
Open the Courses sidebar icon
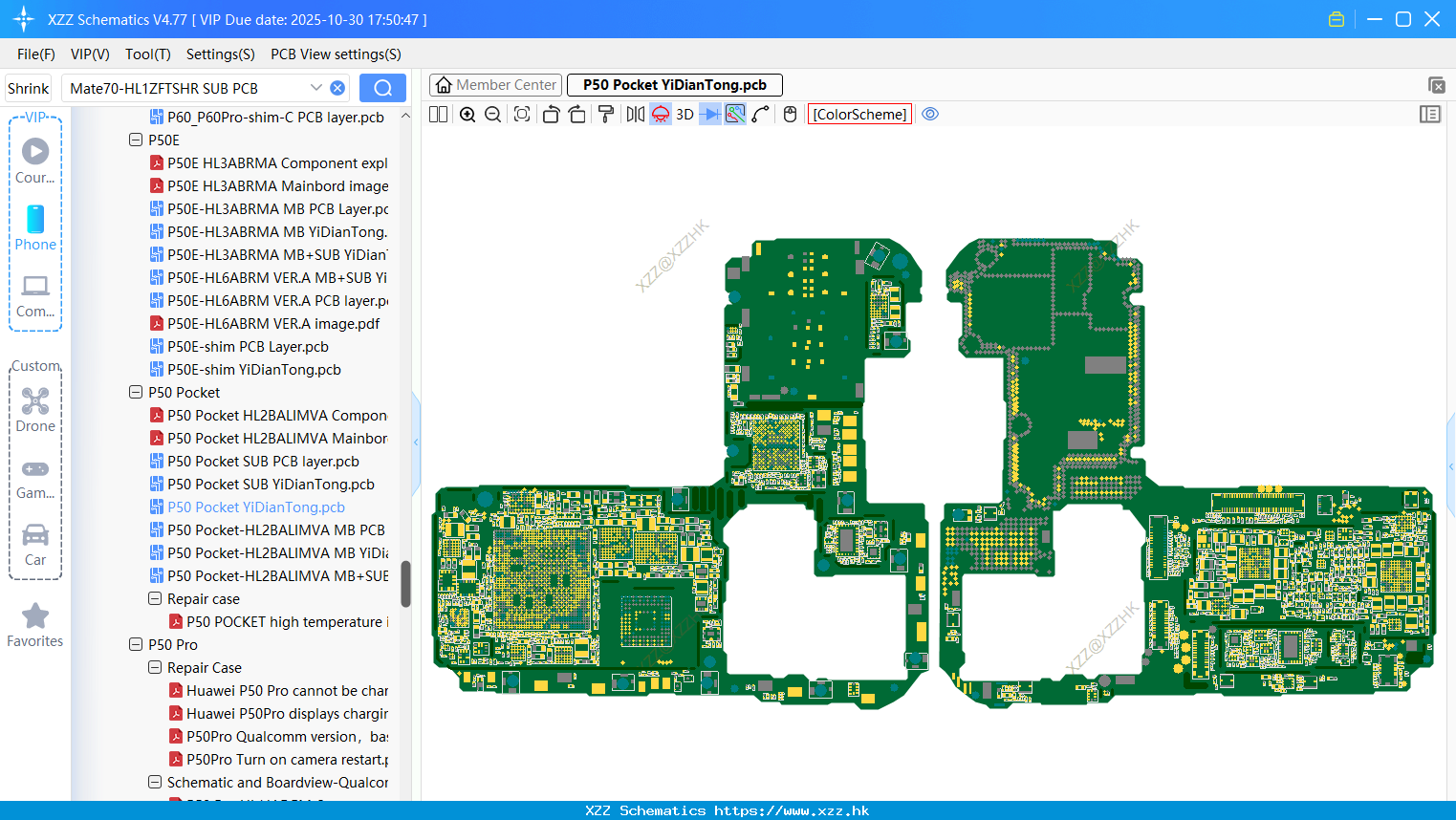click(x=35, y=160)
